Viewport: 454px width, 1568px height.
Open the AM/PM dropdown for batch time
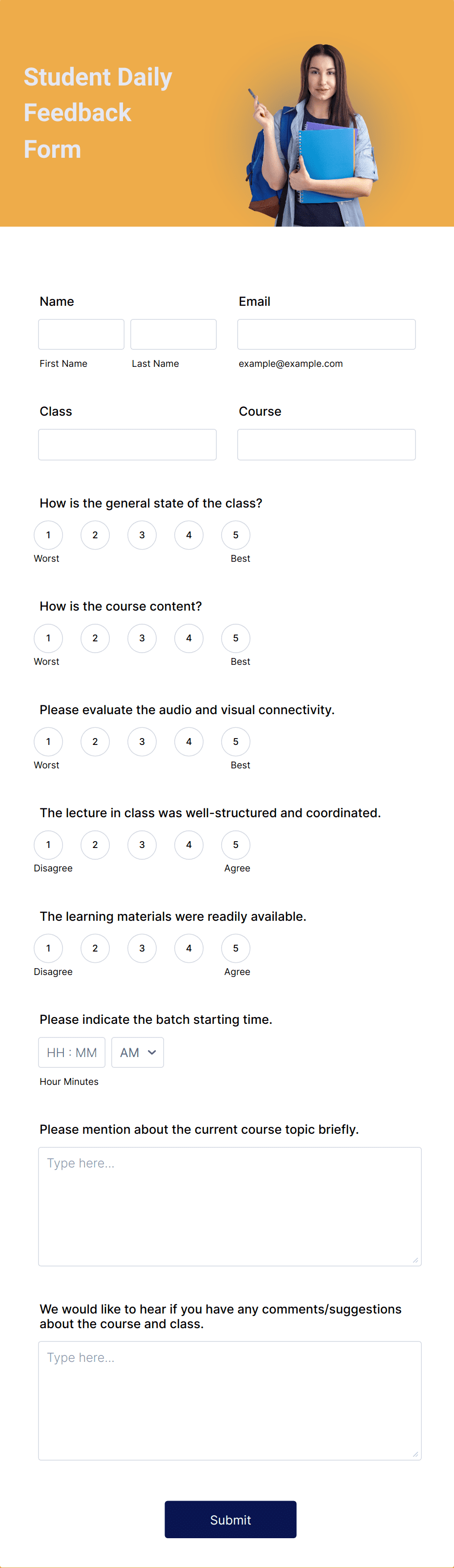tap(138, 1052)
